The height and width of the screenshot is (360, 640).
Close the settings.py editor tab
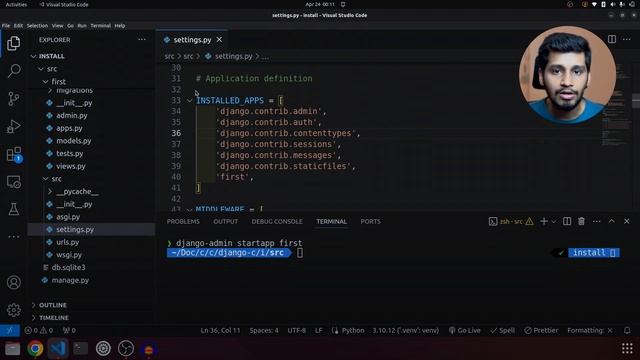coord(219,40)
